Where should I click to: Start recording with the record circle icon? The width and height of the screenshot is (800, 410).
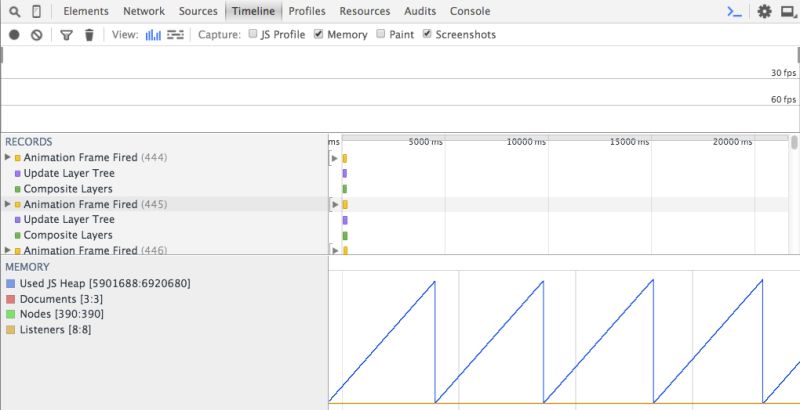[14, 35]
